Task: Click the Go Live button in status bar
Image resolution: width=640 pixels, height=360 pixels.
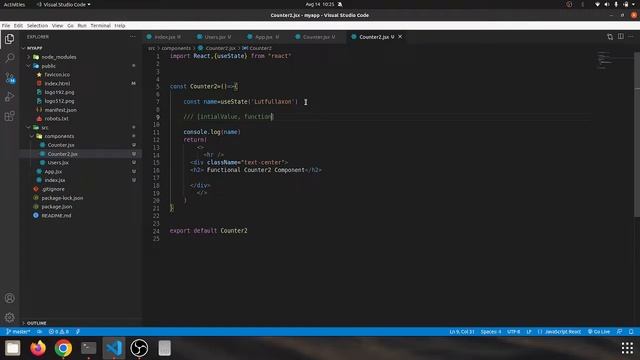Action: (599, 331)
